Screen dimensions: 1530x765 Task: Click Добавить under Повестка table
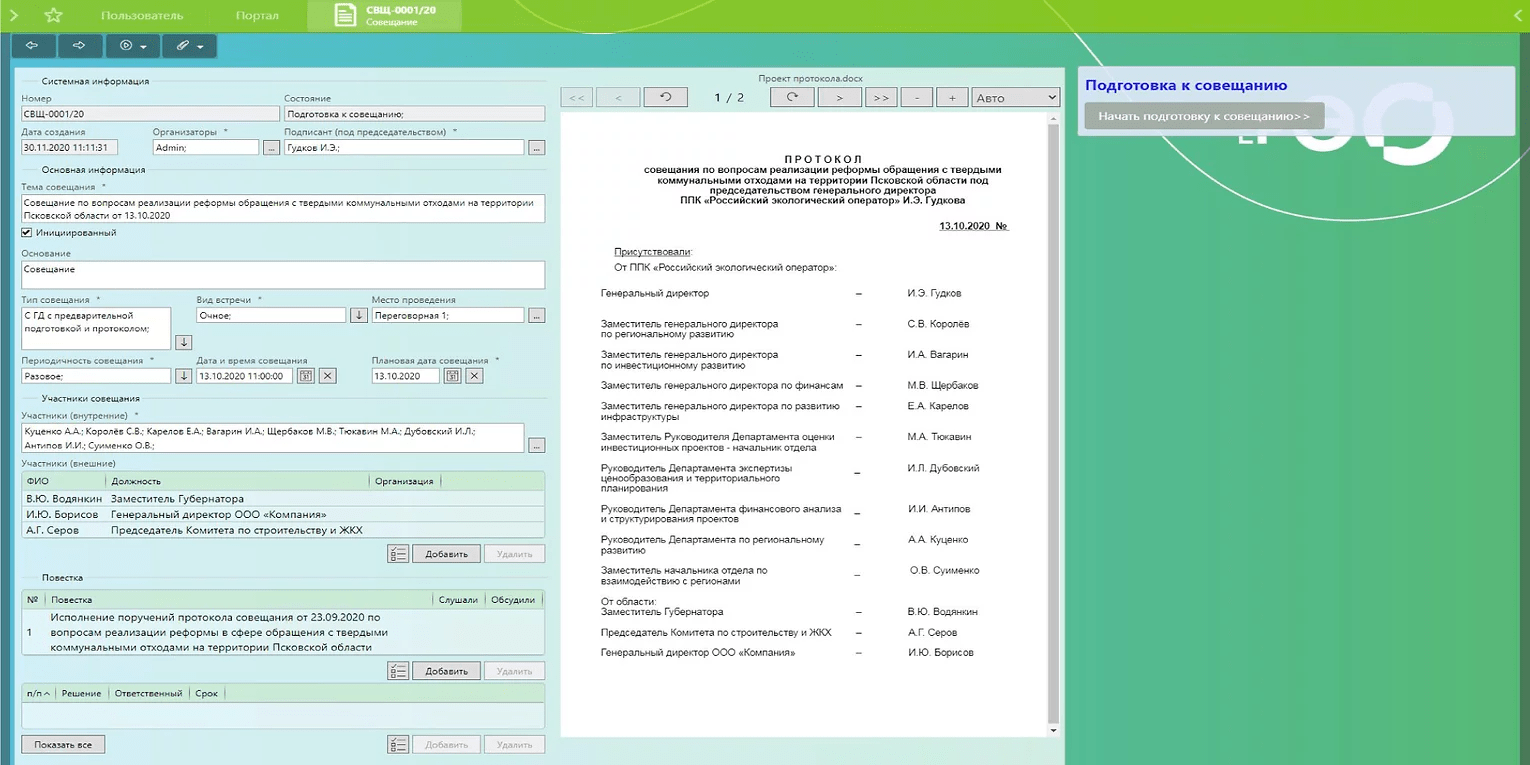click(x=446, y=671)
